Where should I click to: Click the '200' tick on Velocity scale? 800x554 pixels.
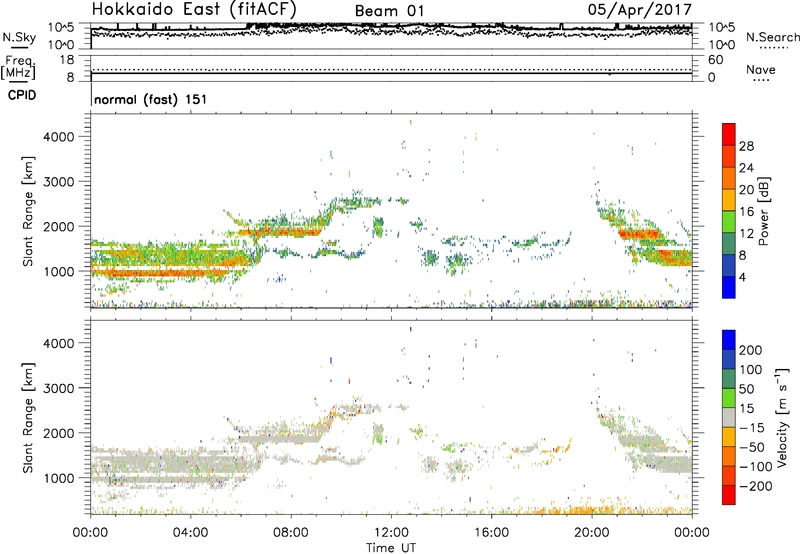tap(751, 350)
